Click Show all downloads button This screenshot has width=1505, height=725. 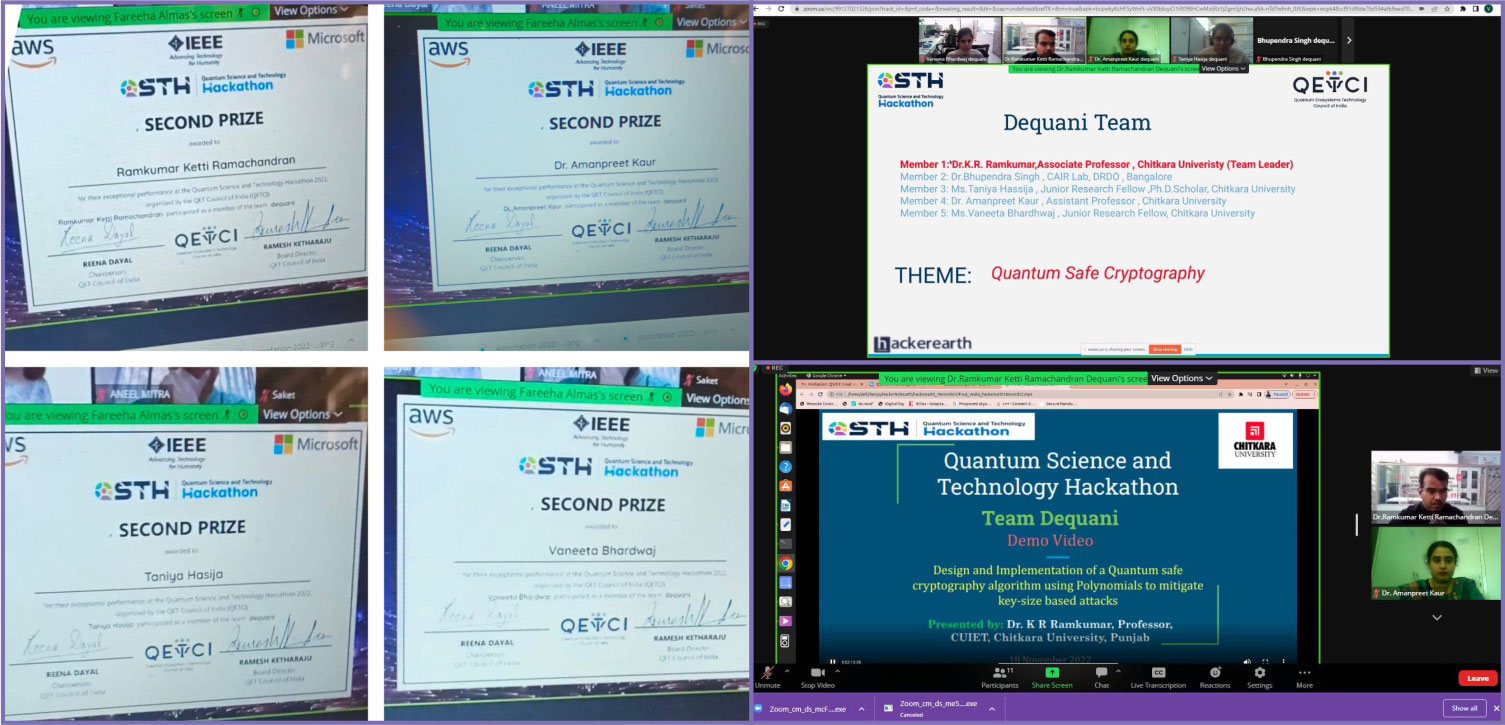[1464, 708]
